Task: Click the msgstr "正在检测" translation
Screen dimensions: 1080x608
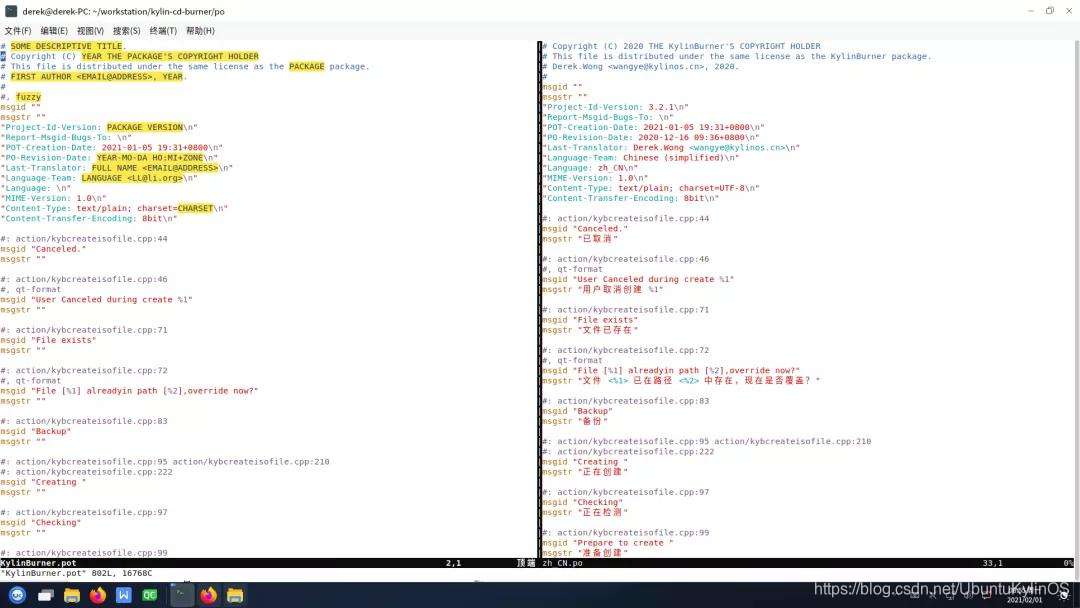Action: coord(585,512)
